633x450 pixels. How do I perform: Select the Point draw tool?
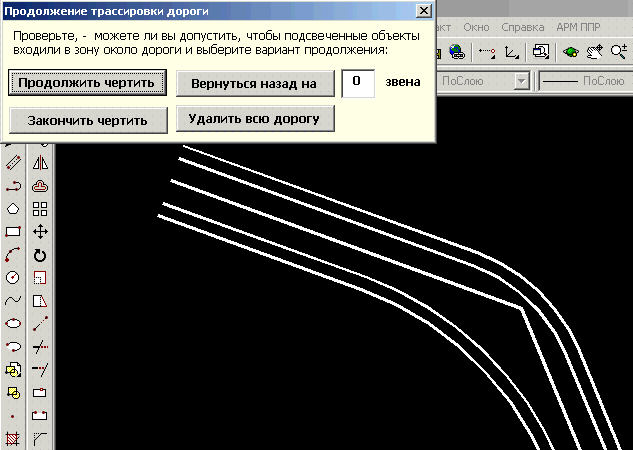13,416
